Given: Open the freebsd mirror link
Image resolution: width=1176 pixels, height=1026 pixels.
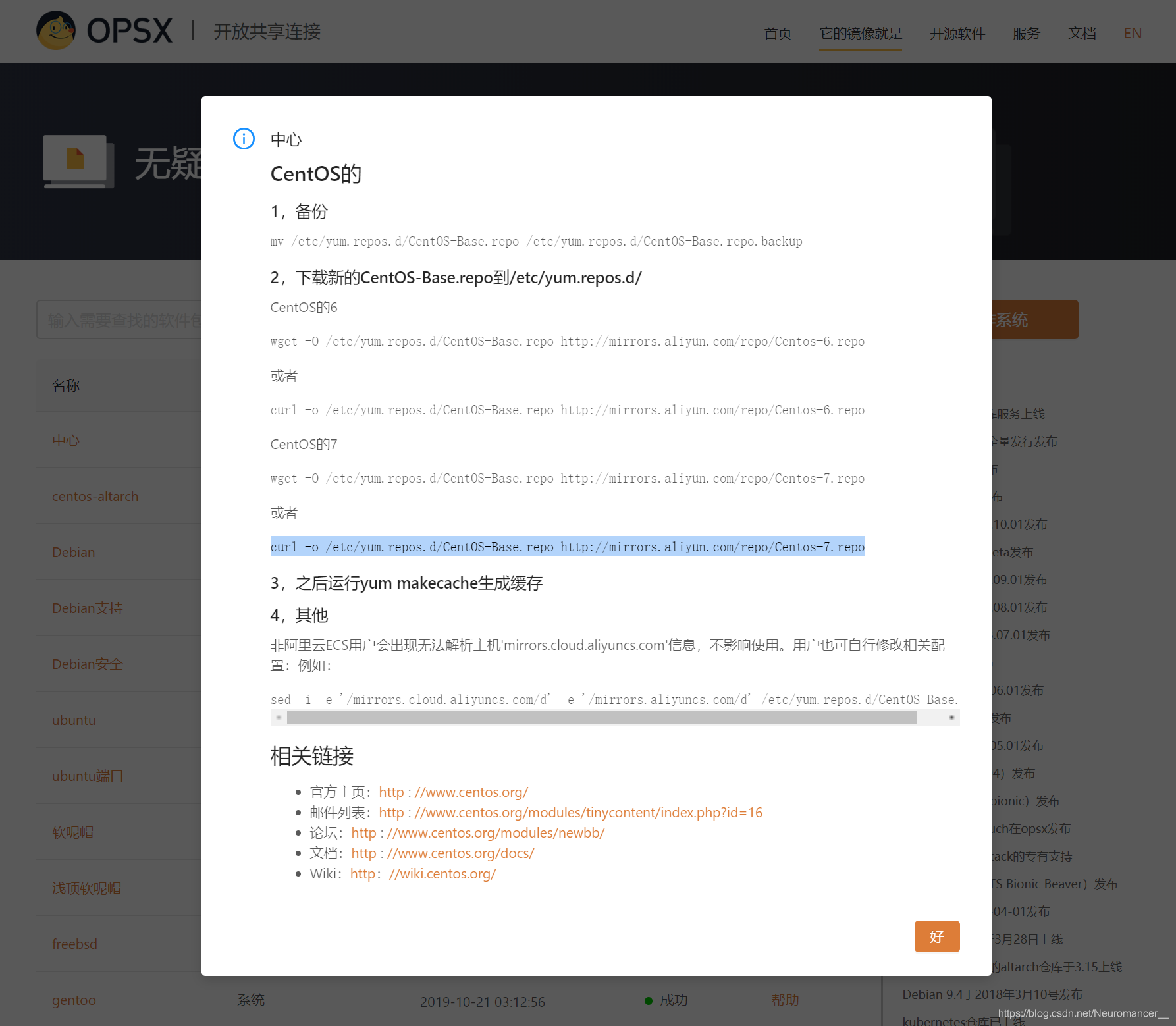Looking at the screenshot, I should [74, 944].
